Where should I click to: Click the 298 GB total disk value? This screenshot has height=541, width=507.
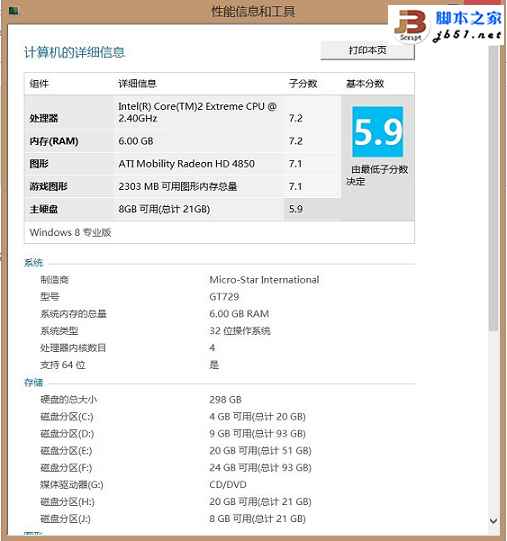coord(225,400)
